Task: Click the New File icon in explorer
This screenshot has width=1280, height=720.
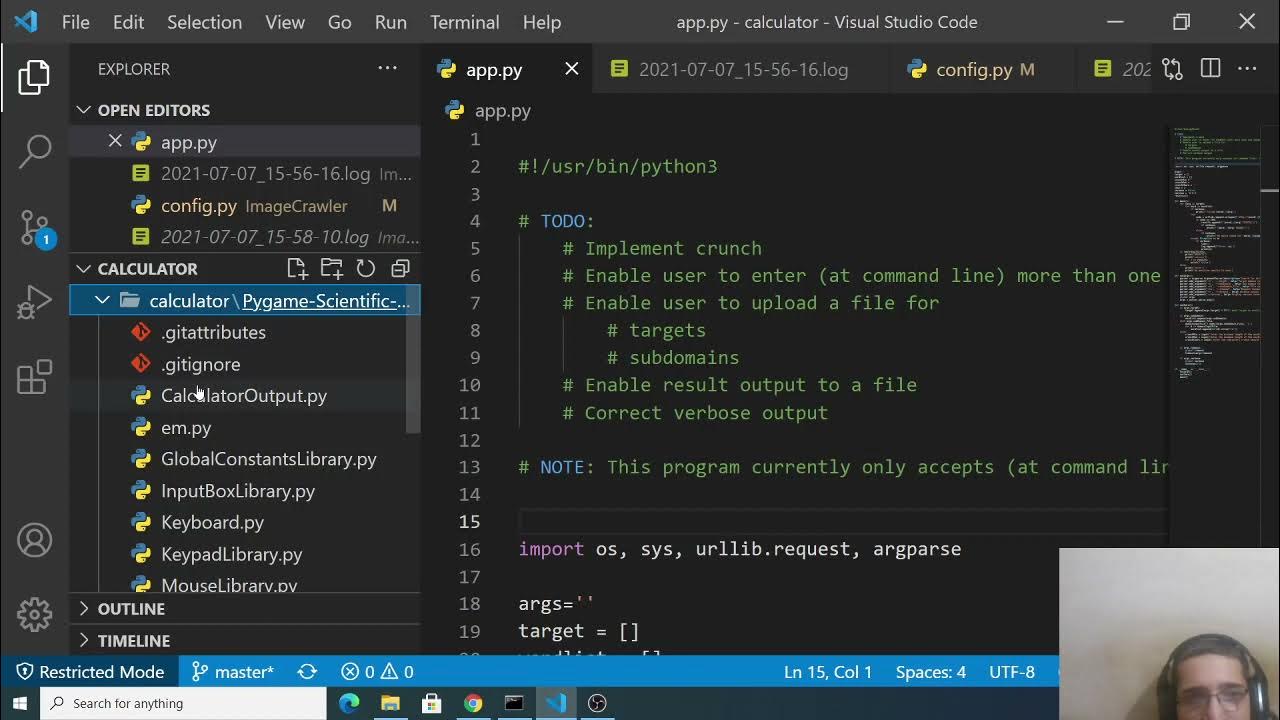Action: (x=297, y=268)
